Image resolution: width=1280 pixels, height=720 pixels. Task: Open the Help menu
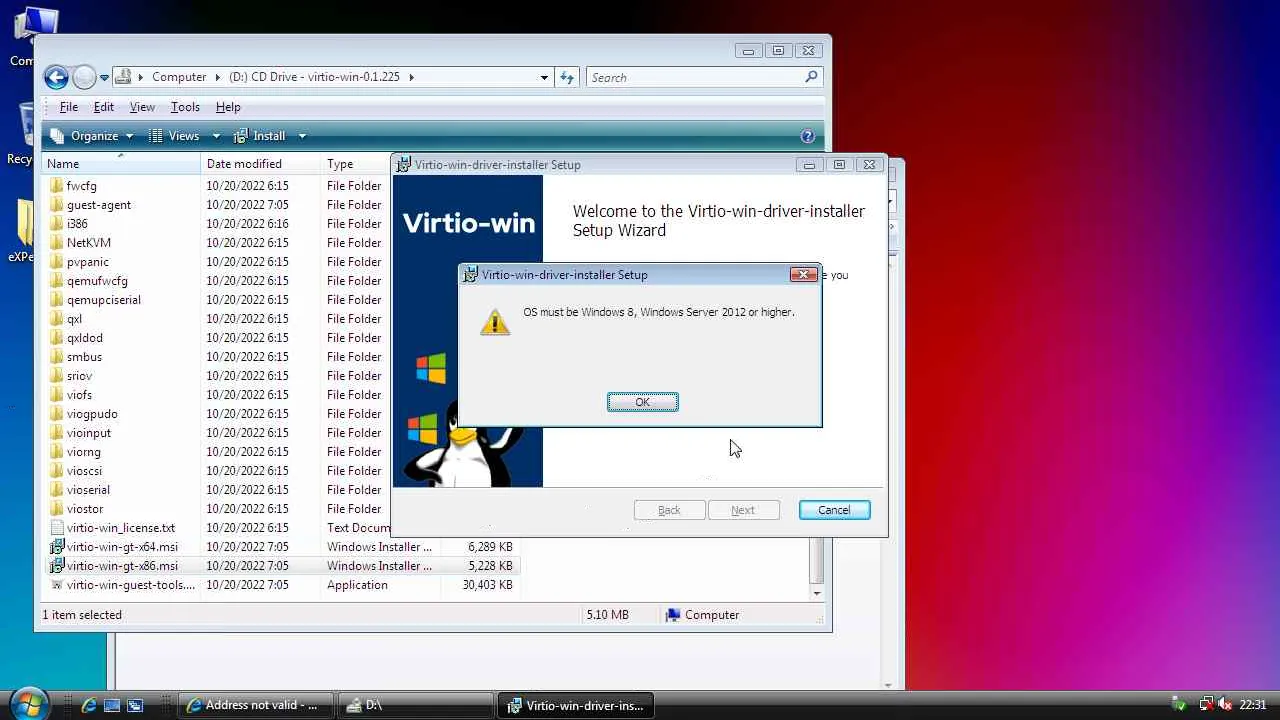(x=228, y=107)
